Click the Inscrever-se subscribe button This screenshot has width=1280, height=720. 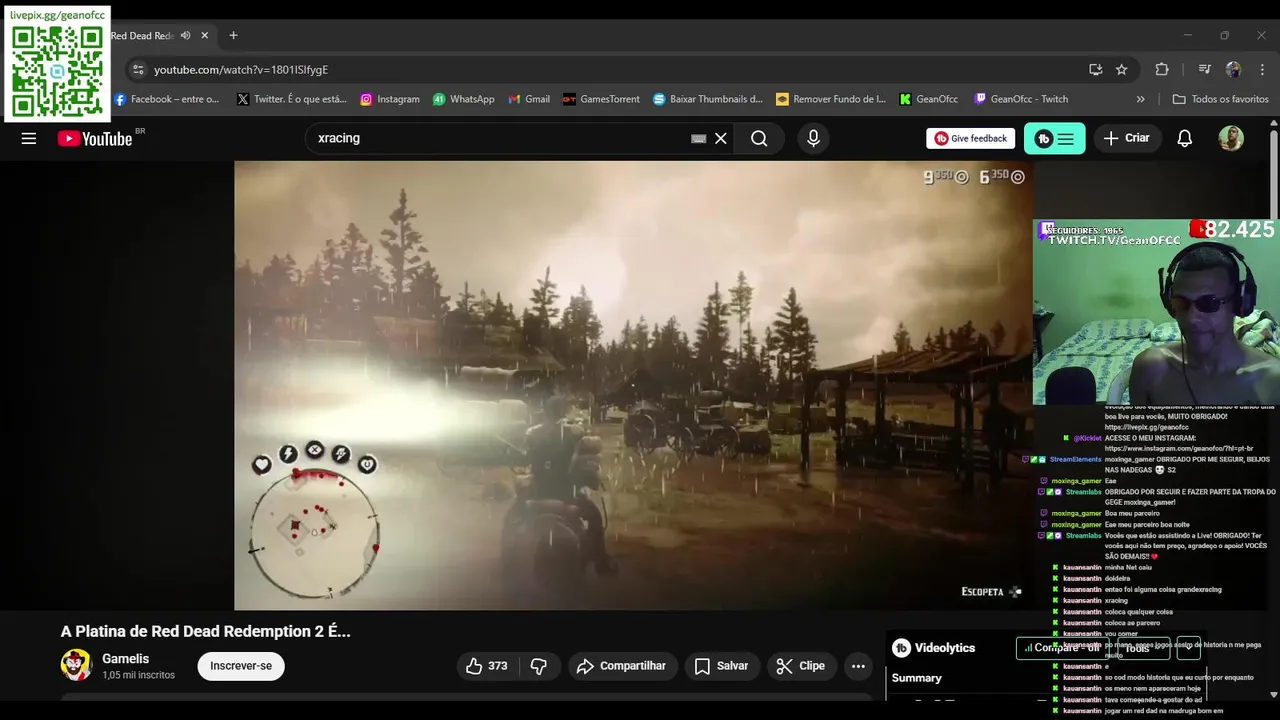[x=241, y=666]
